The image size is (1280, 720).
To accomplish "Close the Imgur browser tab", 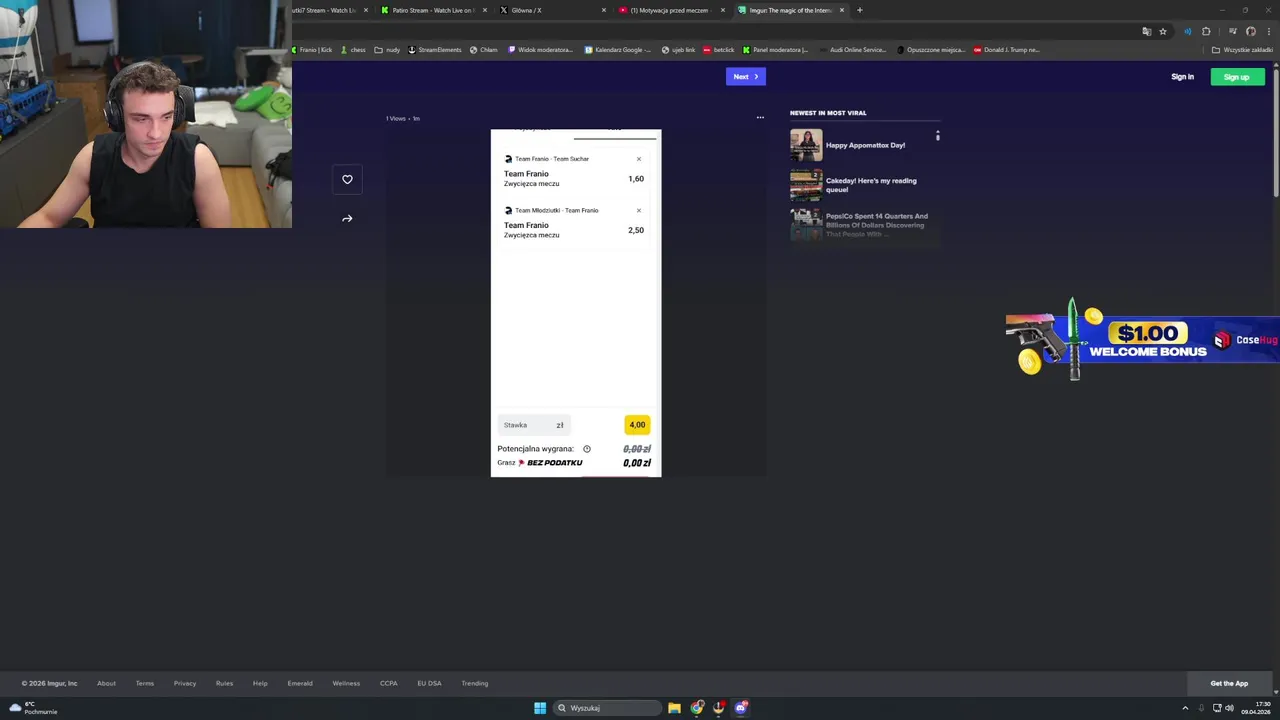I will pyautogui.click(x=842, y=10).
